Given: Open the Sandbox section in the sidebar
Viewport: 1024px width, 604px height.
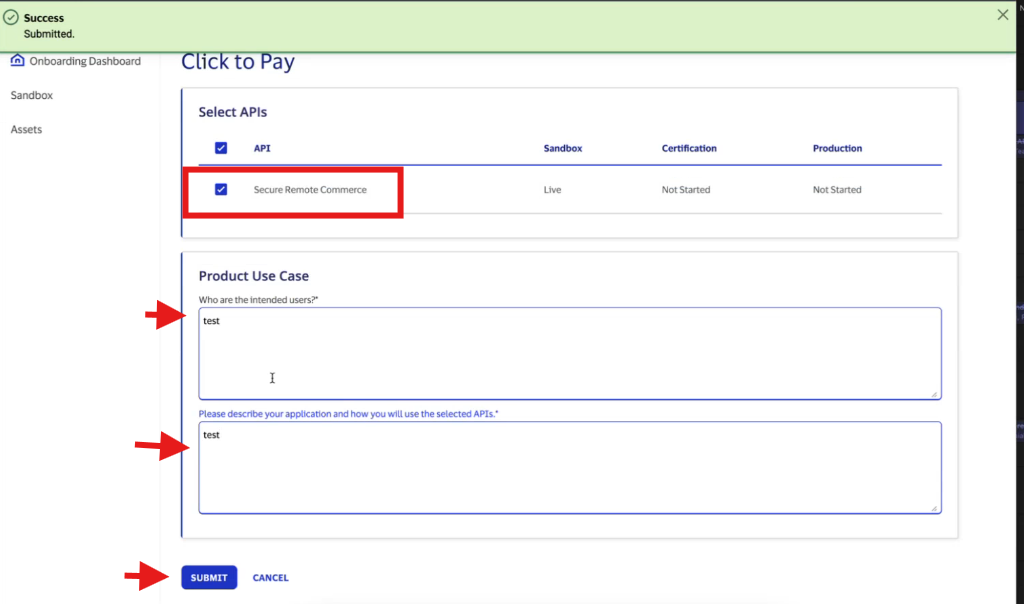Looking at the screenshot, I should [x=31, y=94].
